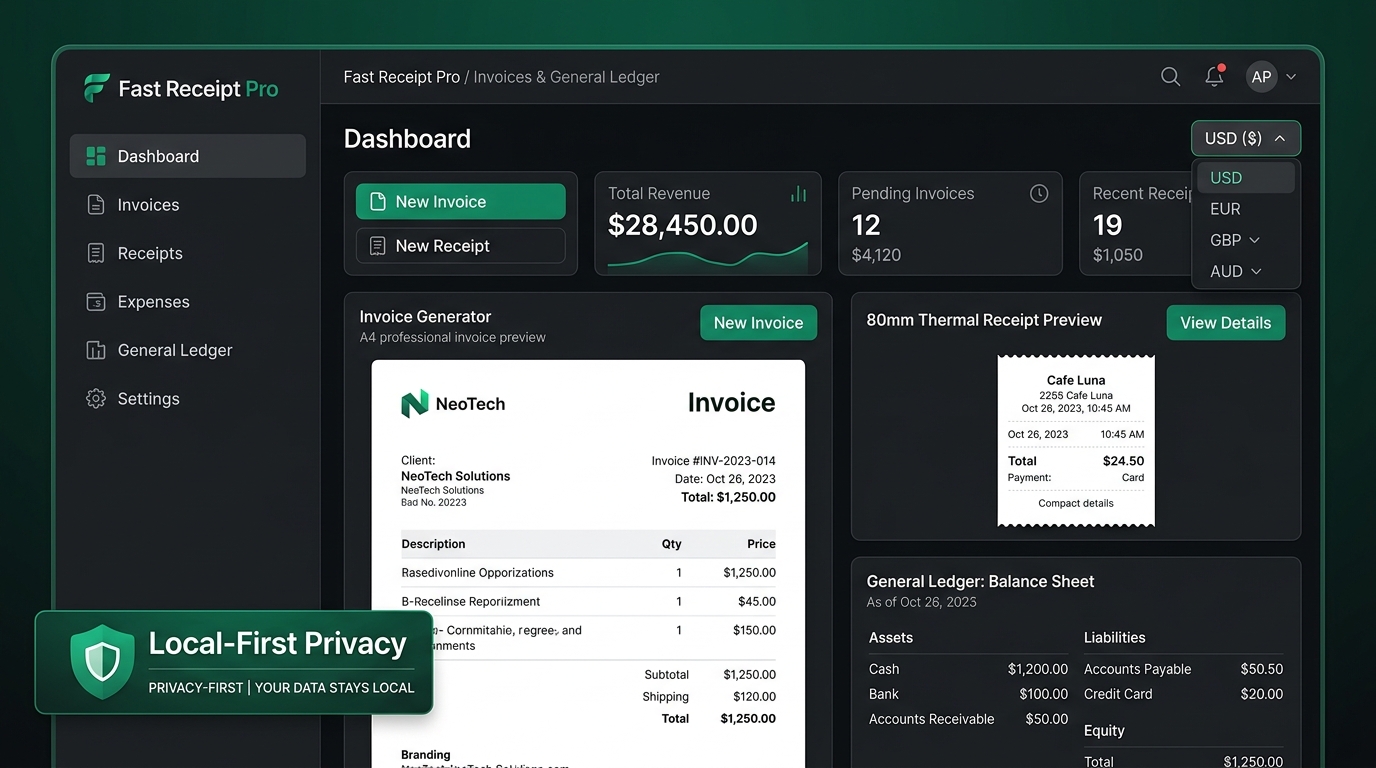The width and height of the screenshot is (1376, 768).
Task: Click the Settings gear icon in sidebar
Action: [x=96, y=399]
